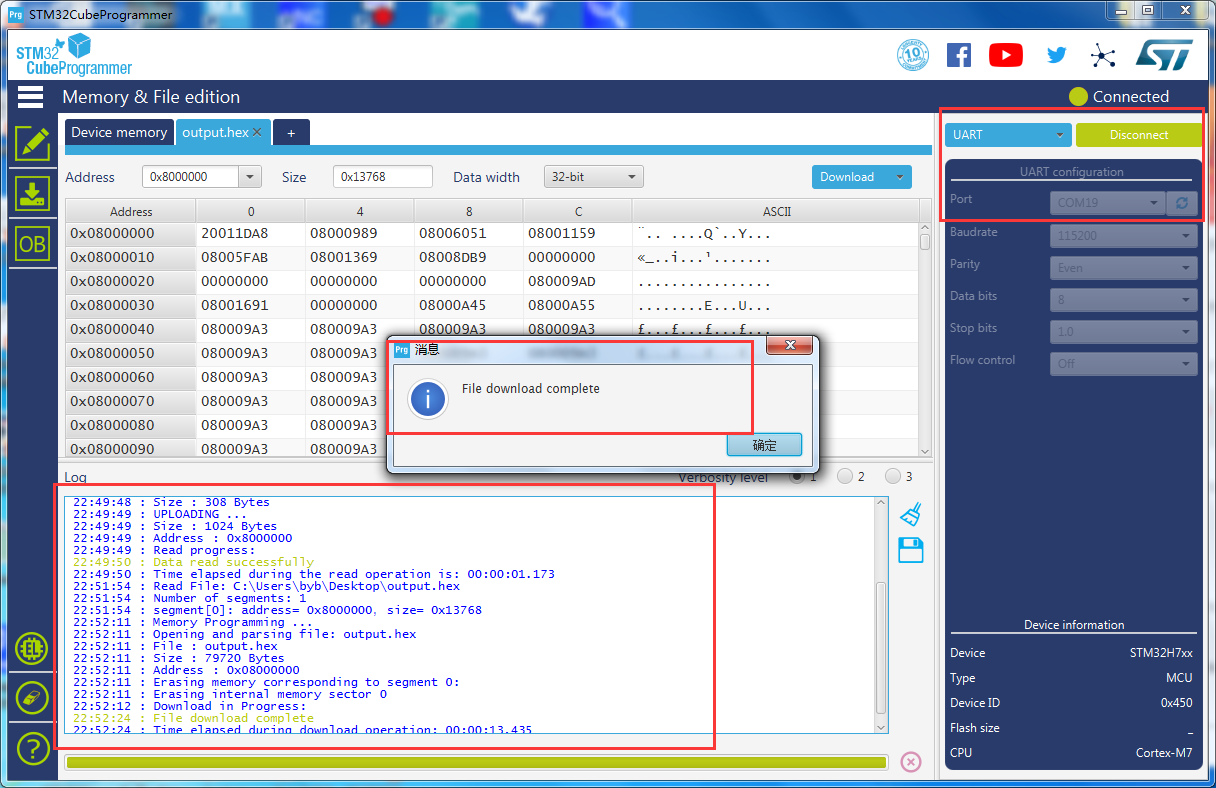Open the hamburger menu
The width and height of the screenshot is (1216, 788).
[30, 96]
